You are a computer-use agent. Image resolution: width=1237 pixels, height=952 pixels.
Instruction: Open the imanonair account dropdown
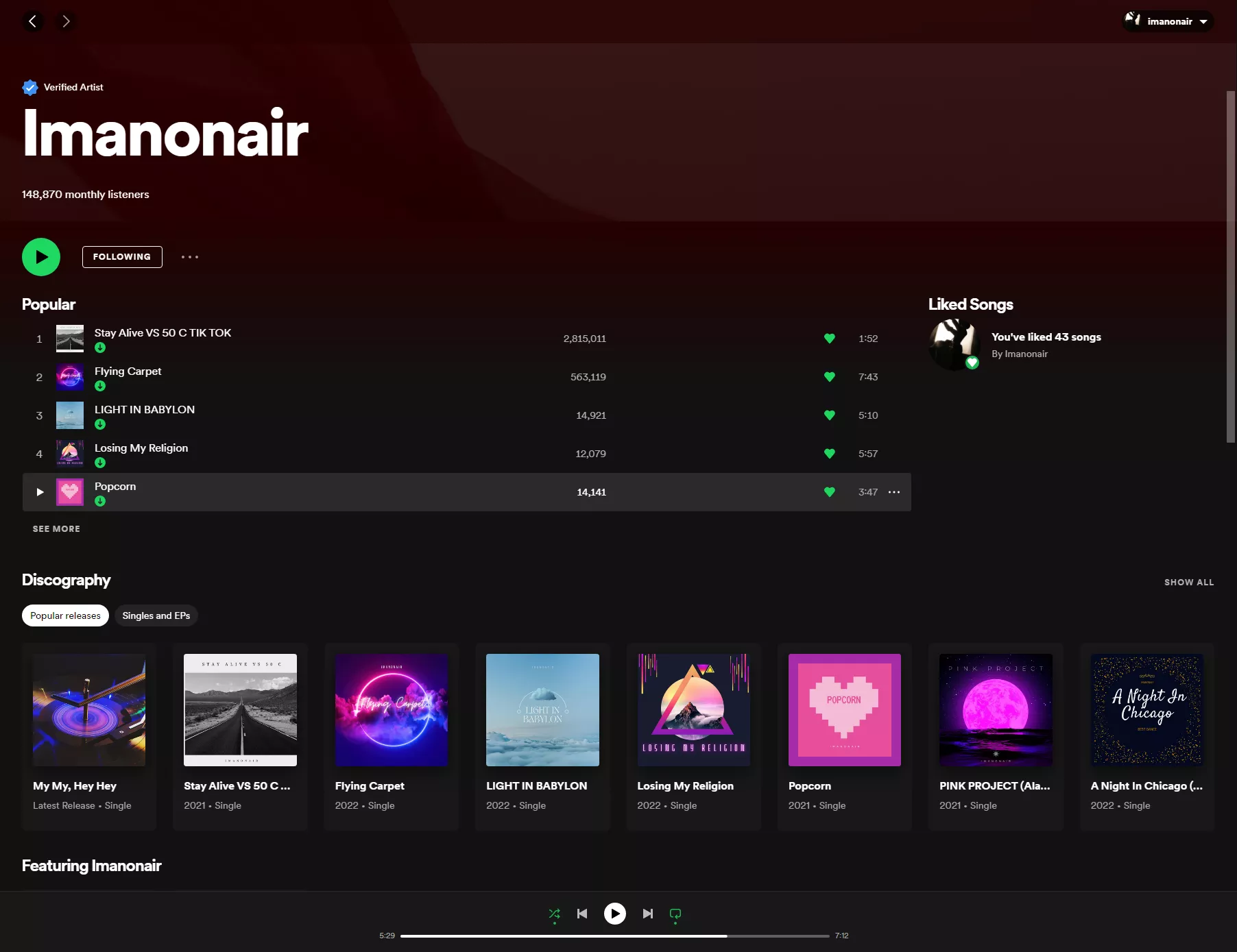pyautogui.click(x=1168, y=21)
